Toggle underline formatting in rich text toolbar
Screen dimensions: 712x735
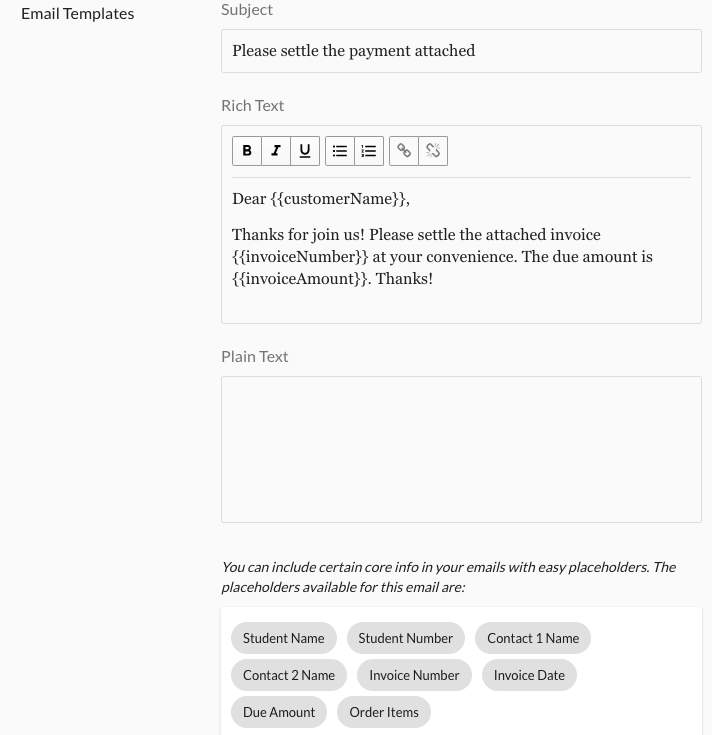click(x=305, y=151)
